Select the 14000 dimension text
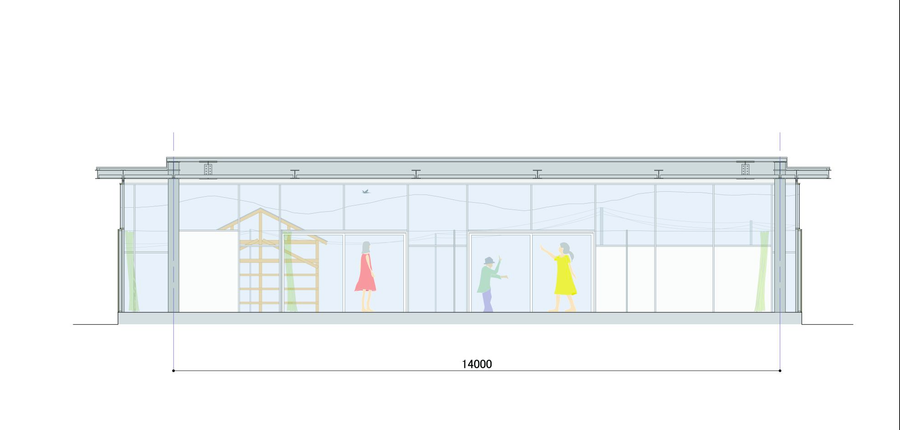The image size is (900, 430). tap(476, 364)
